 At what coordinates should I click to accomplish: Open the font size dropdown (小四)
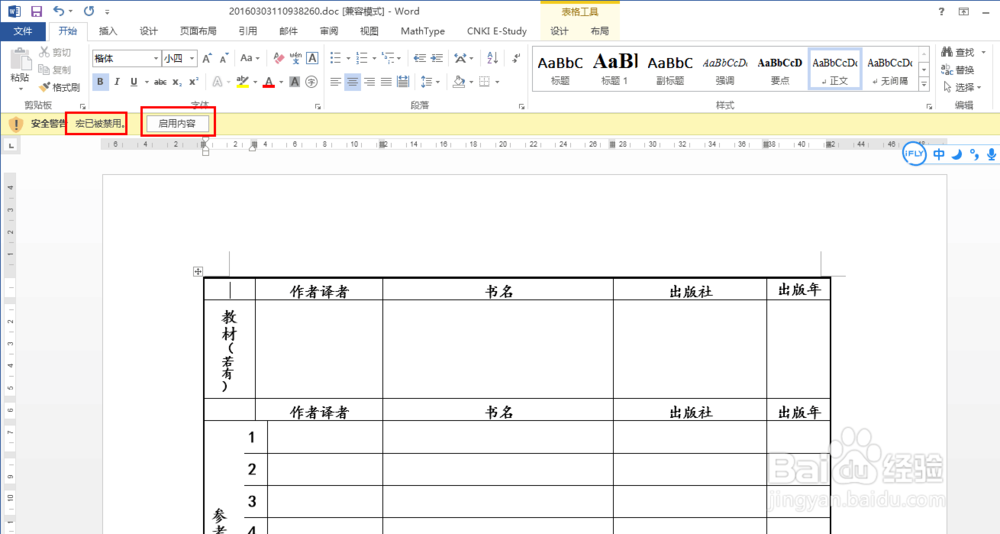pos(192,59)
